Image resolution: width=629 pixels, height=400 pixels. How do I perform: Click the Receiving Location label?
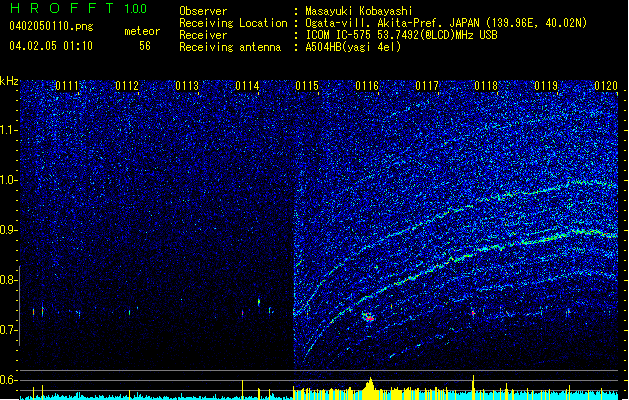tap(233, 23)
